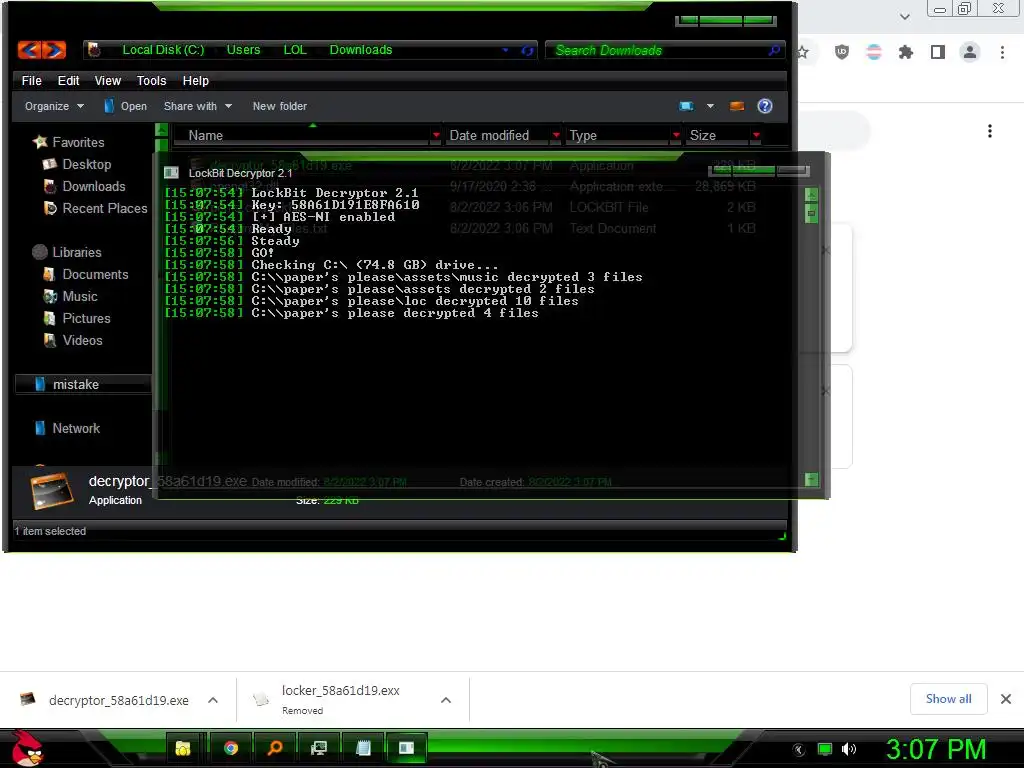The width and height of the screenshot is (1024, 768).
Task: Open the console window taskbar icon
Action: [x=406, y=748]
